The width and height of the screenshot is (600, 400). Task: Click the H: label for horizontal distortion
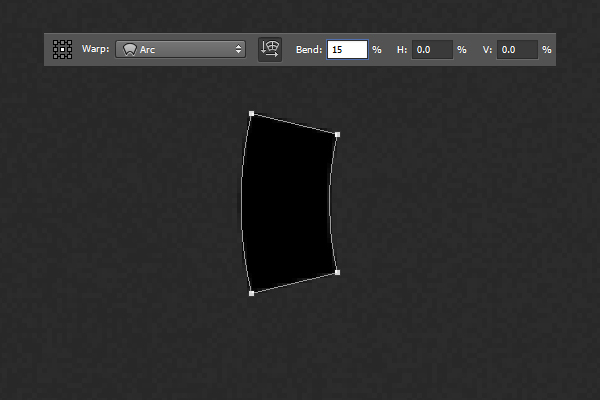click(401, 49)
